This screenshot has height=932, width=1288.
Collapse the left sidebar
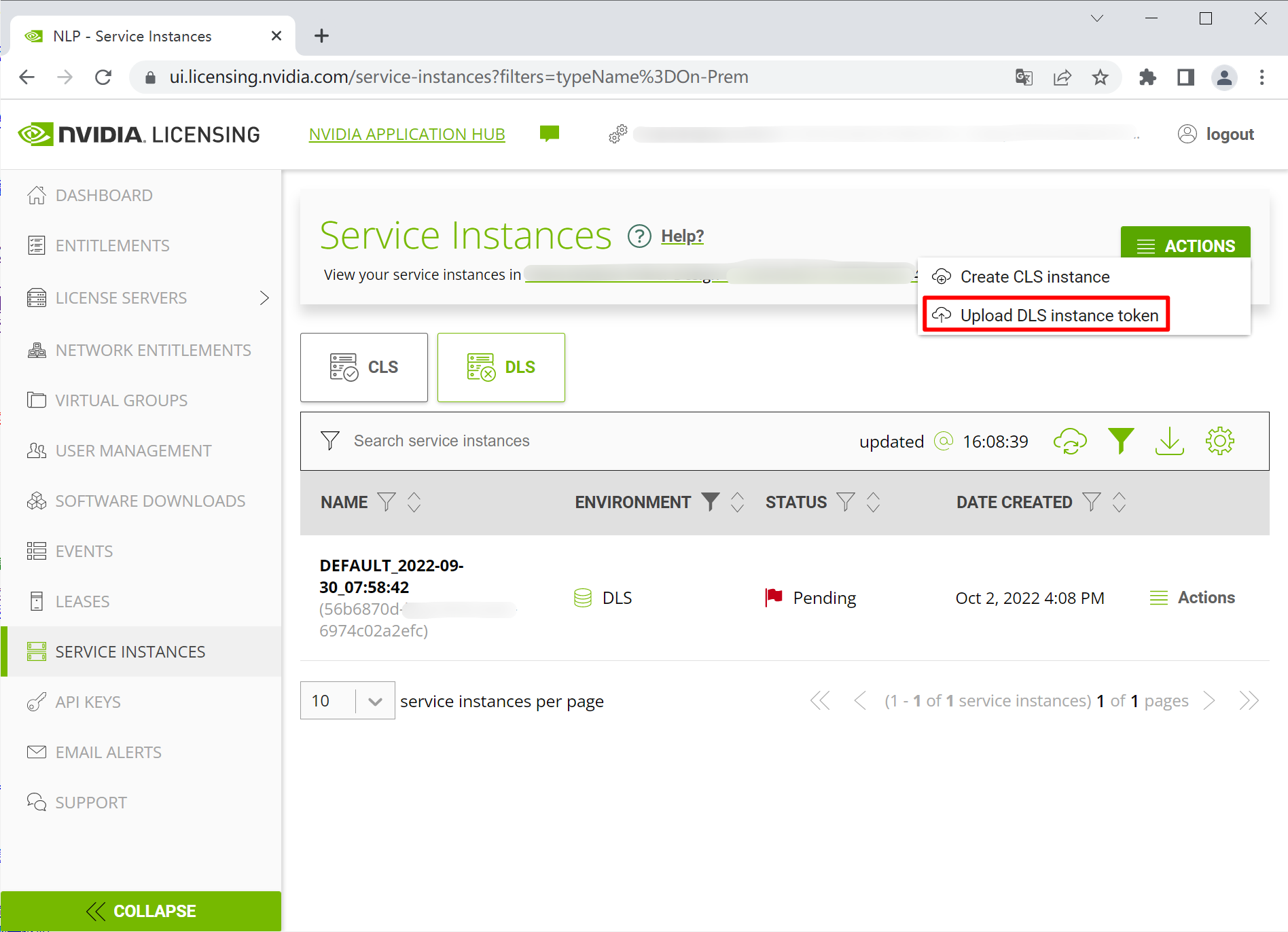(141, 911)
